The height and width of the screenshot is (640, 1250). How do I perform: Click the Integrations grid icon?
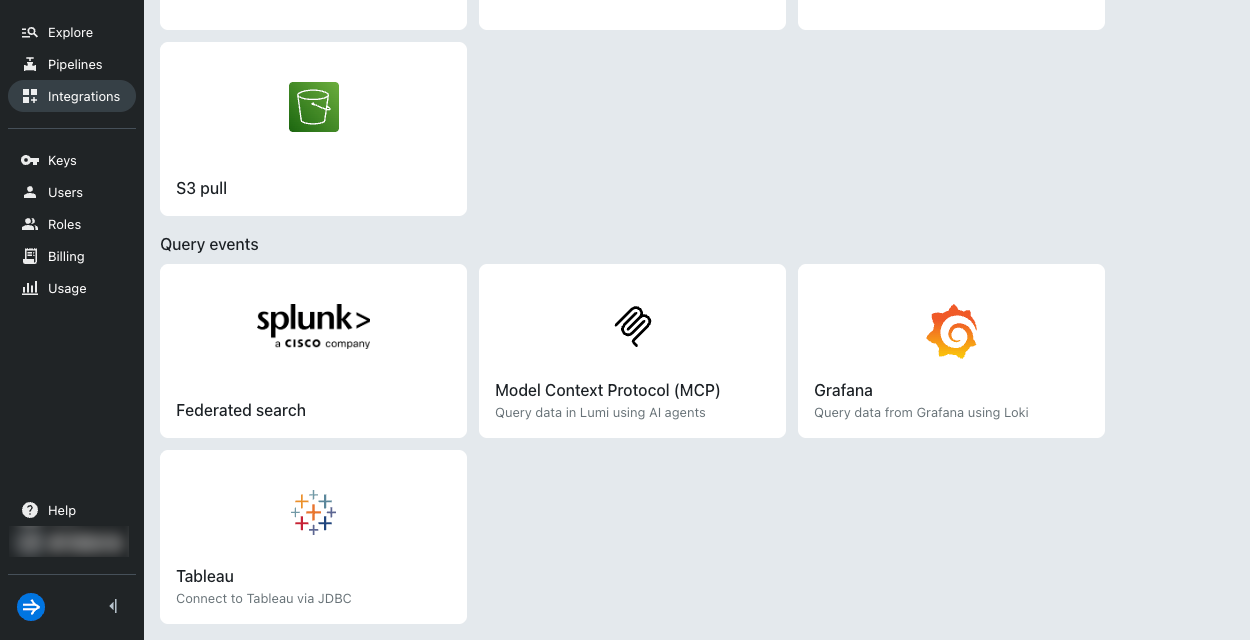pyautogui.click(x=30, y=97)
